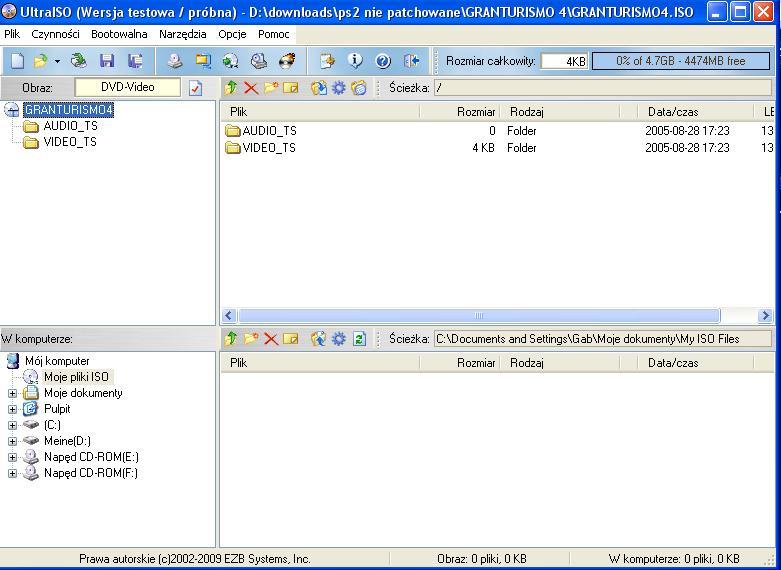
Task: Click the Extract files icon in image pane
Action: (319, 88)
